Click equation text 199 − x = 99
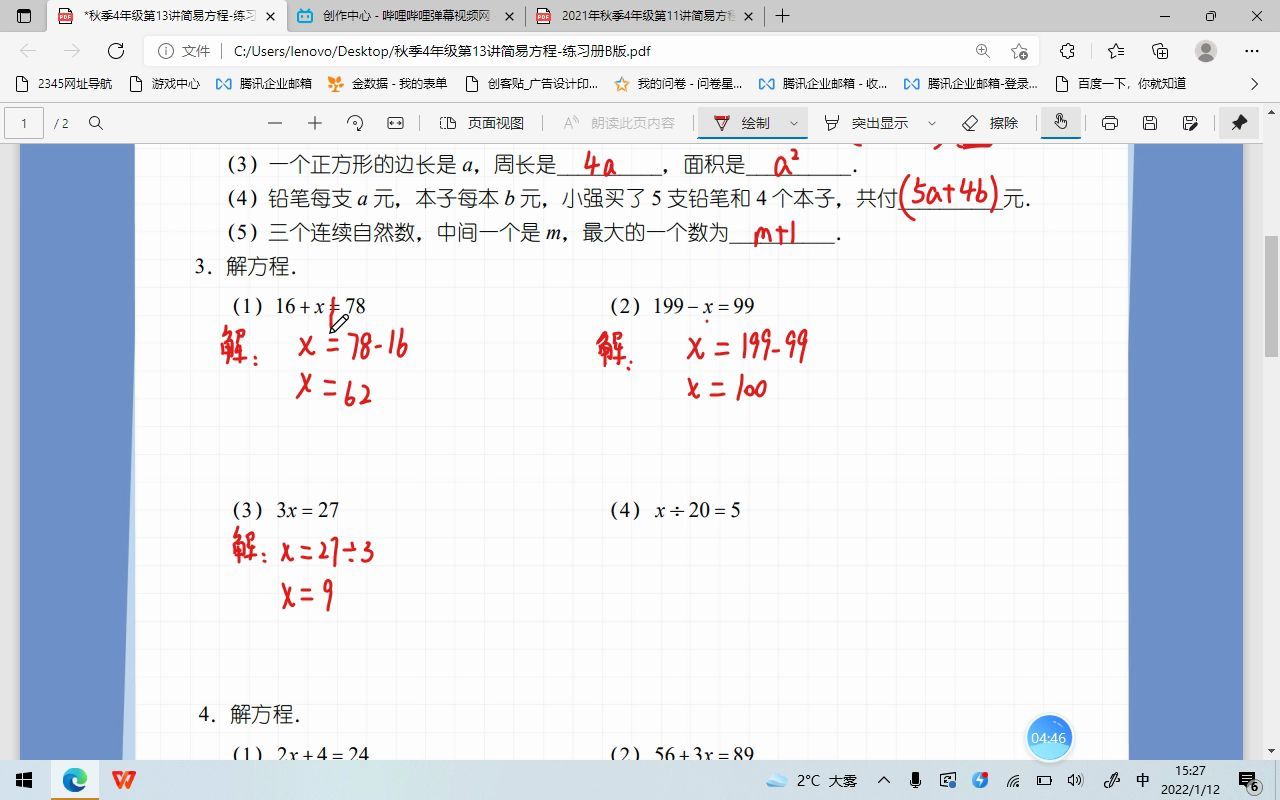Viewport: 1280px width, 800px height. pyautogui.click(x=704, y=306)
